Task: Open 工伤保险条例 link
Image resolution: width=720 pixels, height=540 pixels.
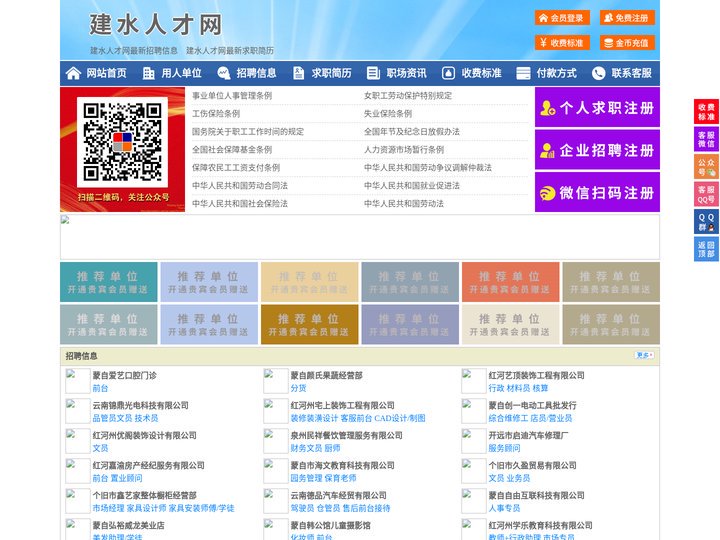Action: click(216, 113)
